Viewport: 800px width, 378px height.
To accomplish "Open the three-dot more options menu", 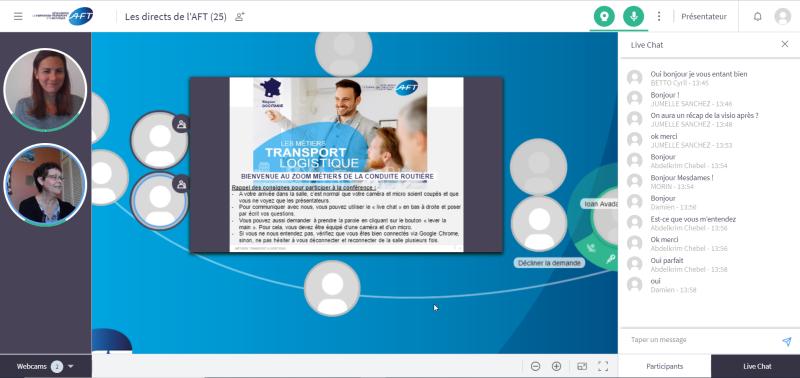I will [x=659, y=16].
